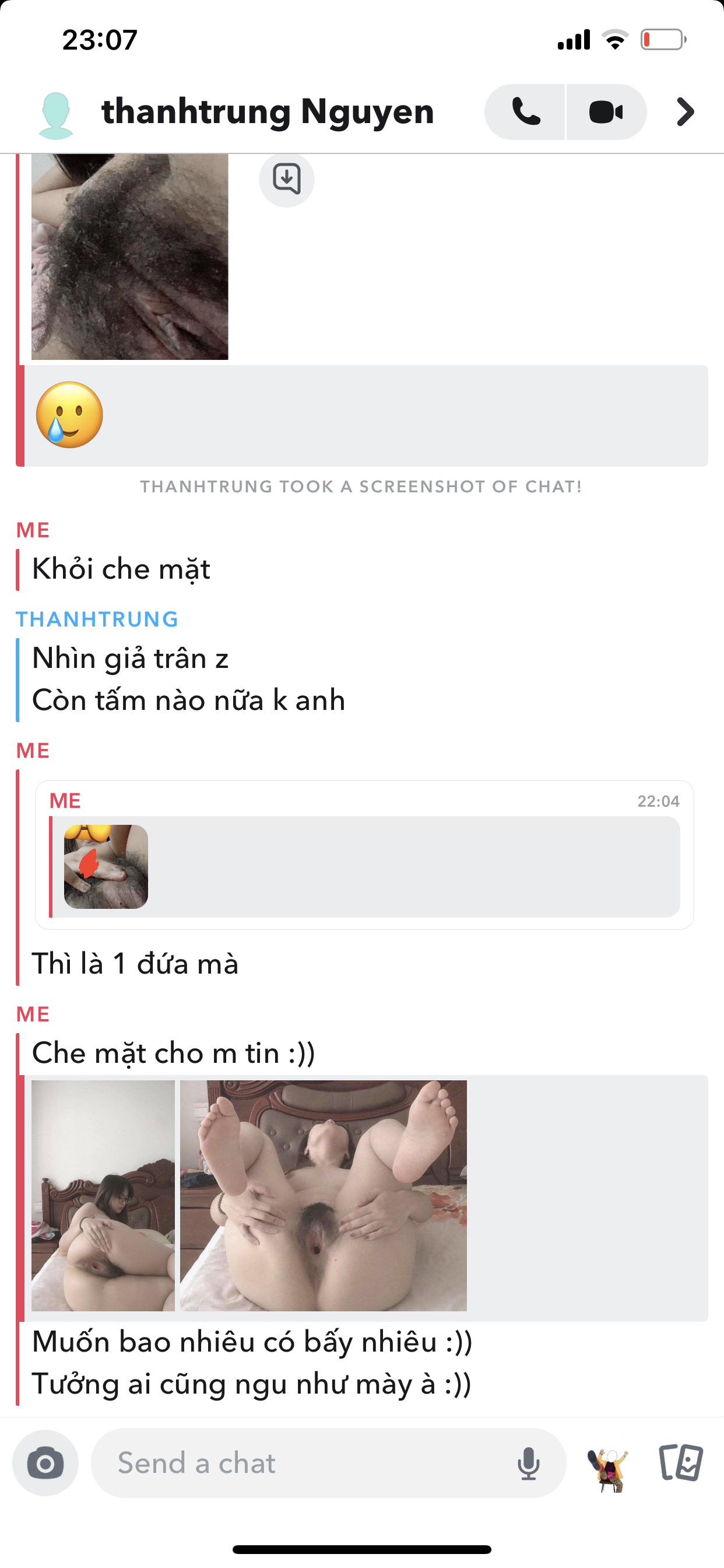Tap the crying-smile emoji message bubble
724x1568 pixels.
(x=365, y=416)
